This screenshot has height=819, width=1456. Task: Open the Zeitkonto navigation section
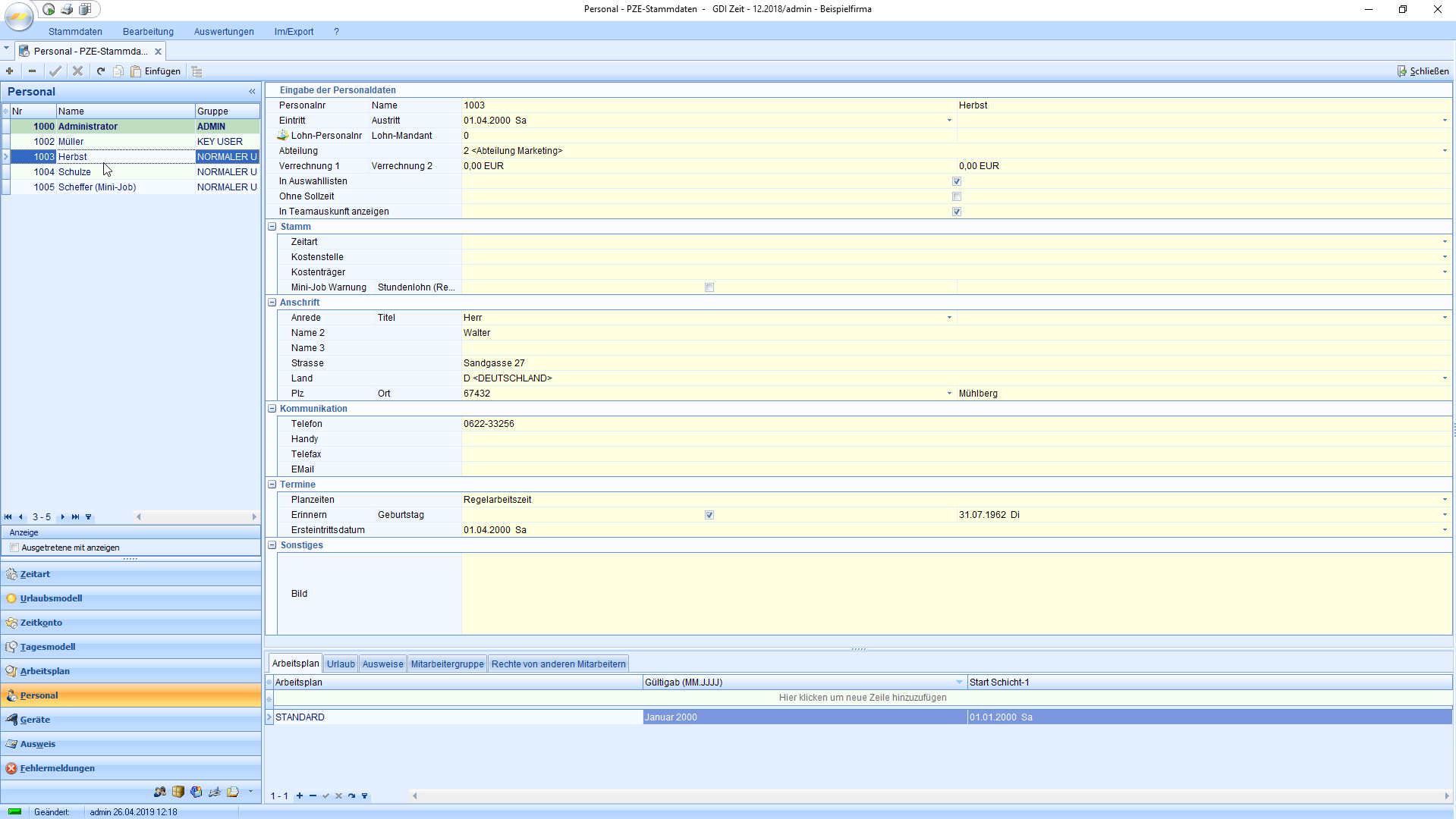(x=42, y=623)
